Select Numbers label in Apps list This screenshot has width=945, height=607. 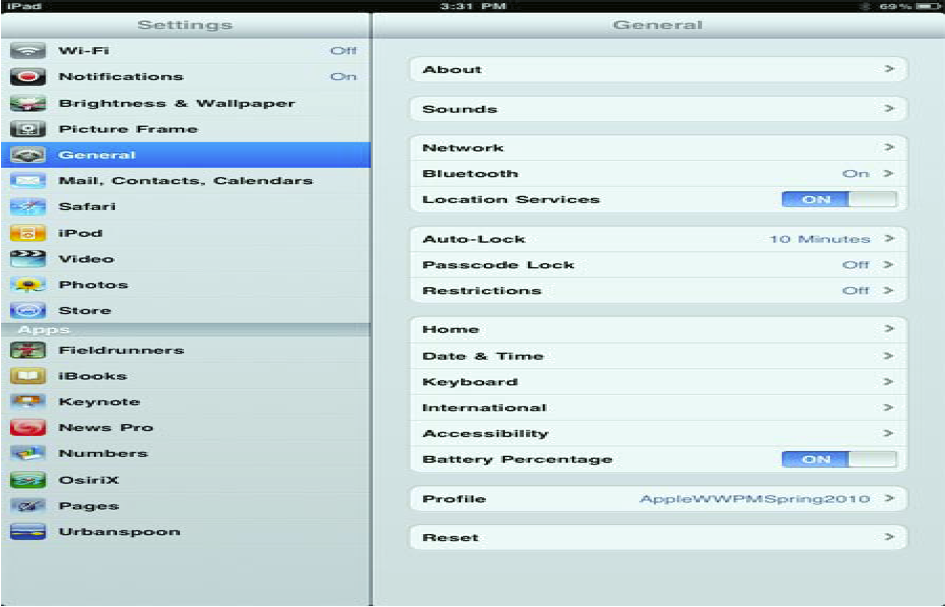[103, 453]
